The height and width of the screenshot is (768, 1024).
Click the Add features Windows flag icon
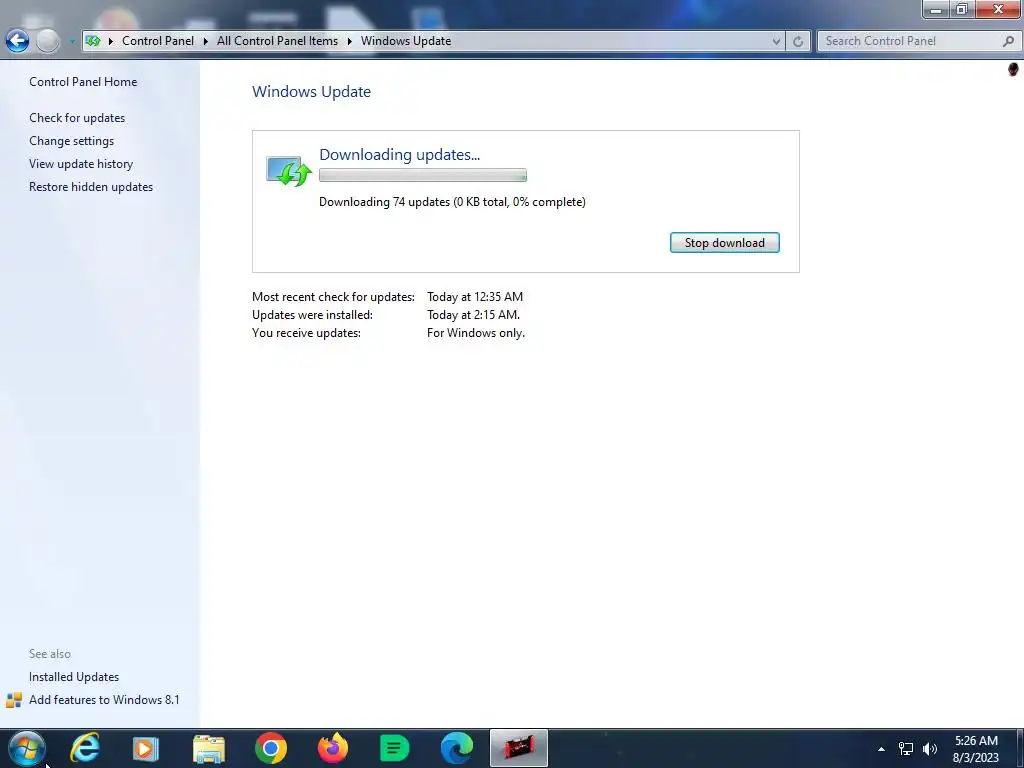click(14, 701)
